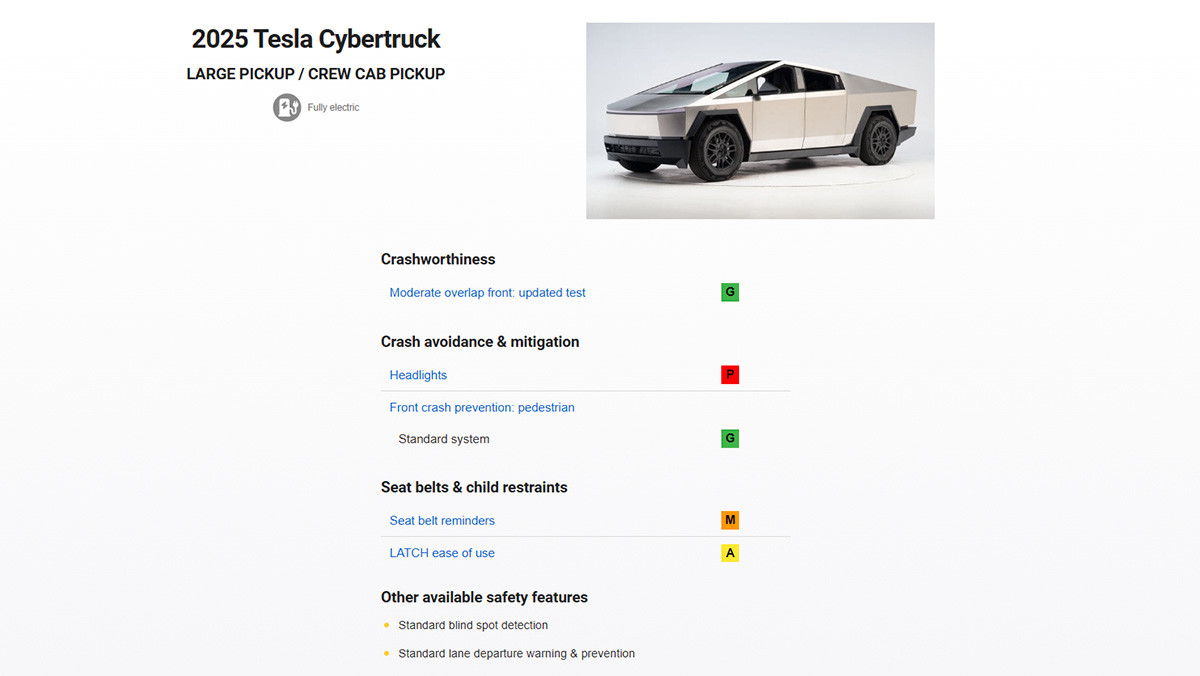
Task: Click the Fully electric plug icon
Action: 287,107
